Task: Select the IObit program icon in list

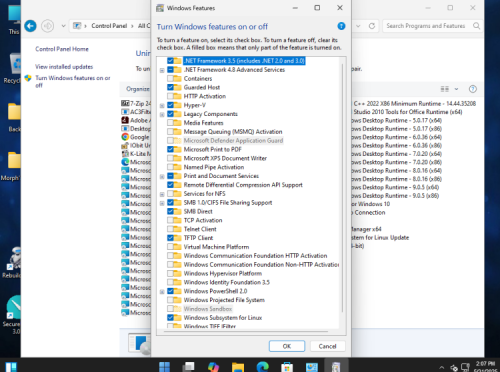Action: pyautogui.click(x=125, y=145)
